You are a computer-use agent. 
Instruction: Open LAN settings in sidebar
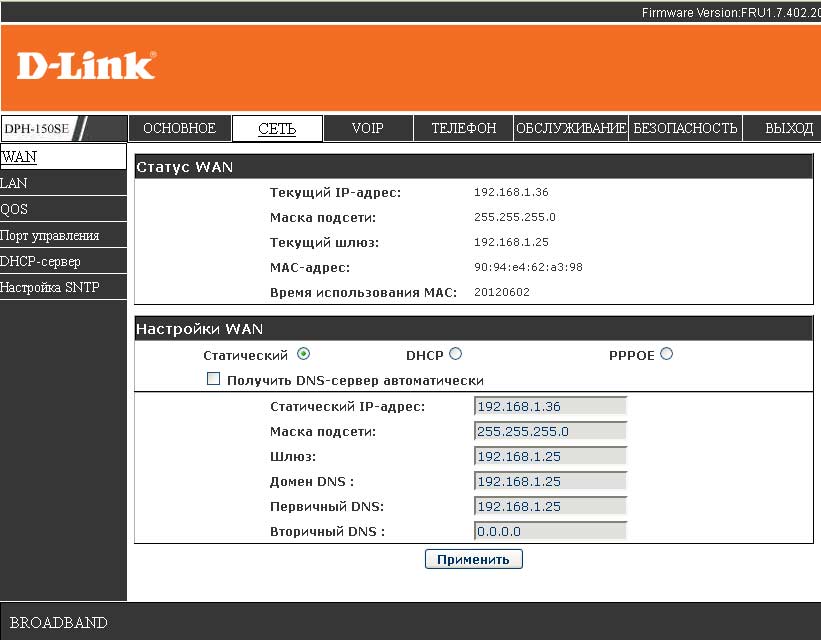point(14,183)
